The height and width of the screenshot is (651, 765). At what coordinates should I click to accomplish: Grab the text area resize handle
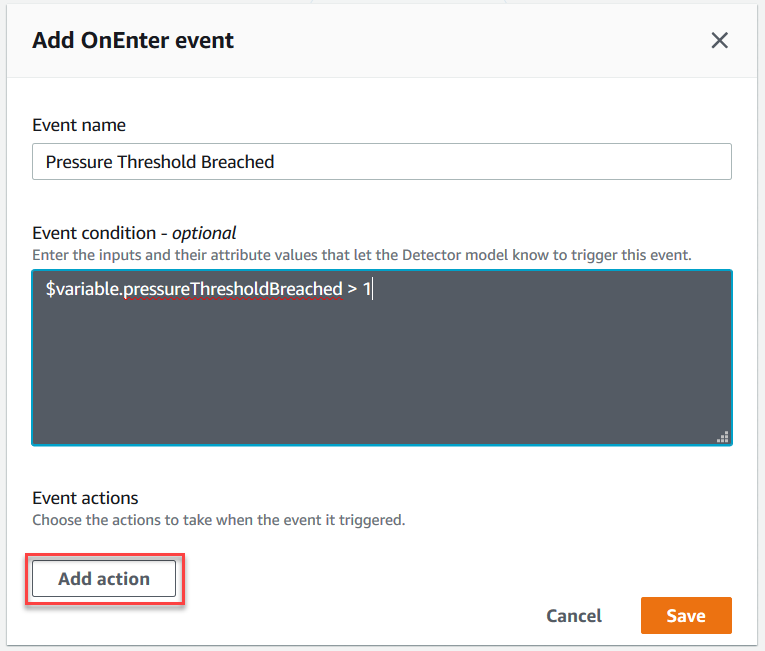click(722, 436)
